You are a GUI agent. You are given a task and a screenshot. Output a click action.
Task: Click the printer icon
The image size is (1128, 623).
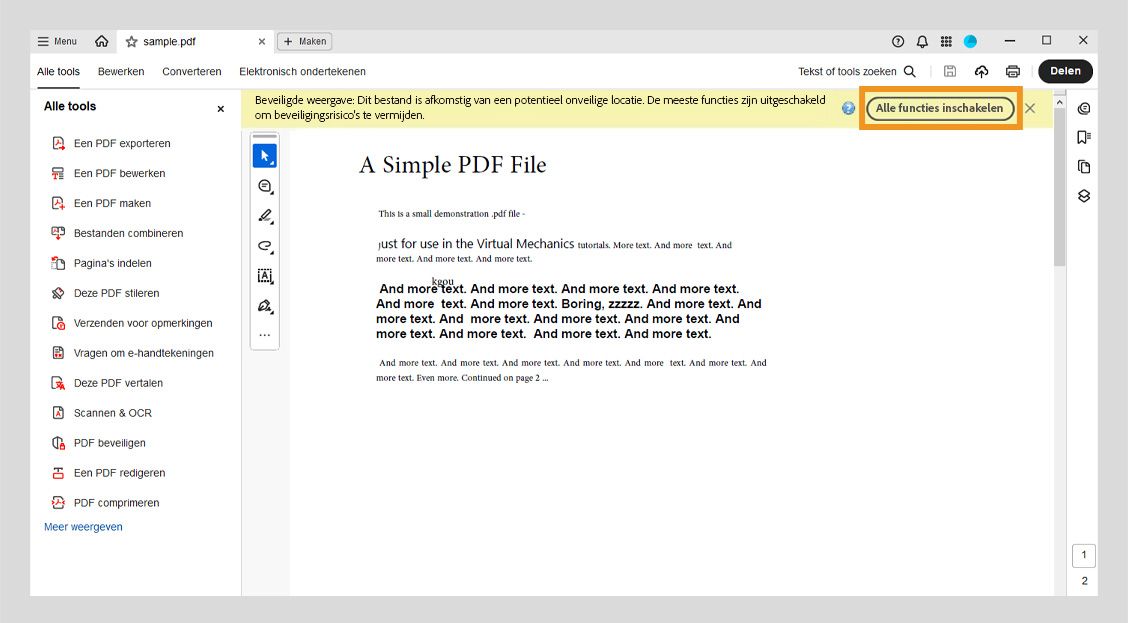[x=1013, y=71]
